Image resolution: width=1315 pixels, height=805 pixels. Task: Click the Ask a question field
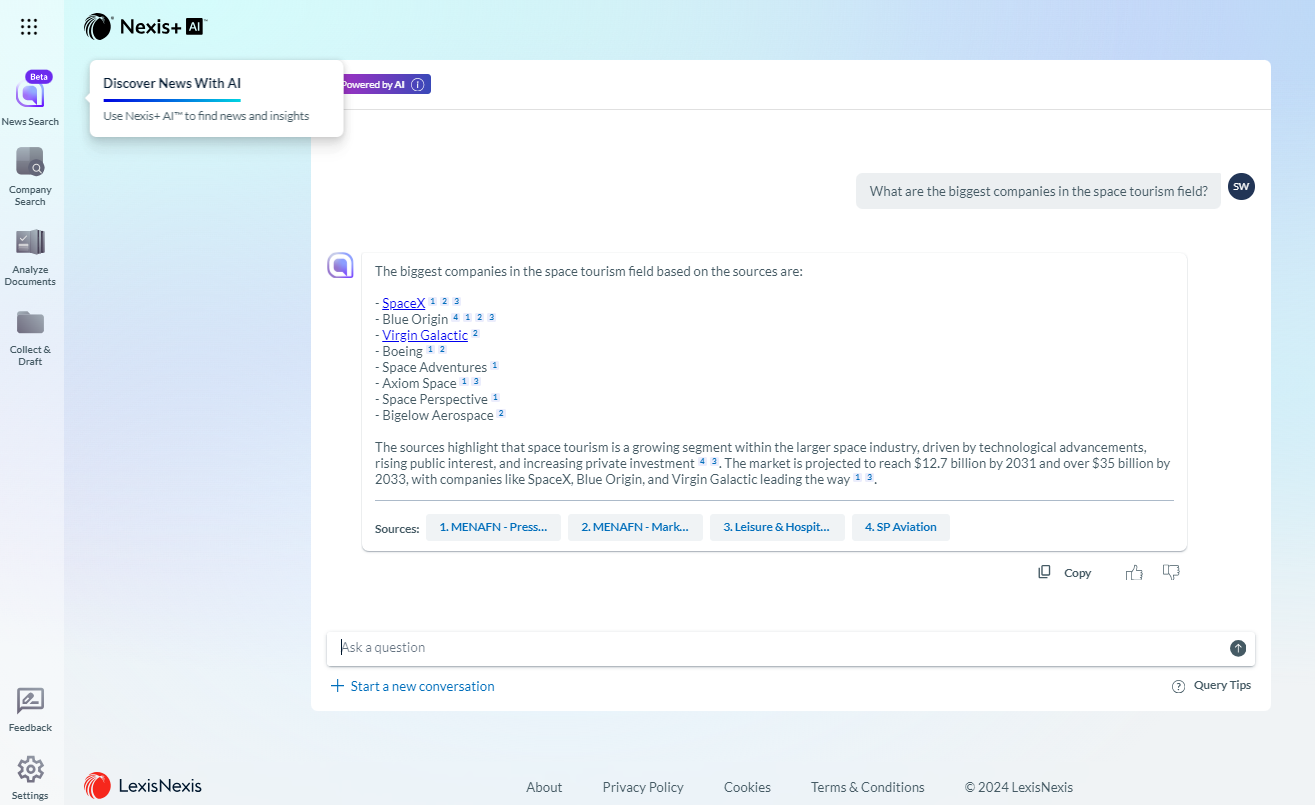(x=780, y=648)
